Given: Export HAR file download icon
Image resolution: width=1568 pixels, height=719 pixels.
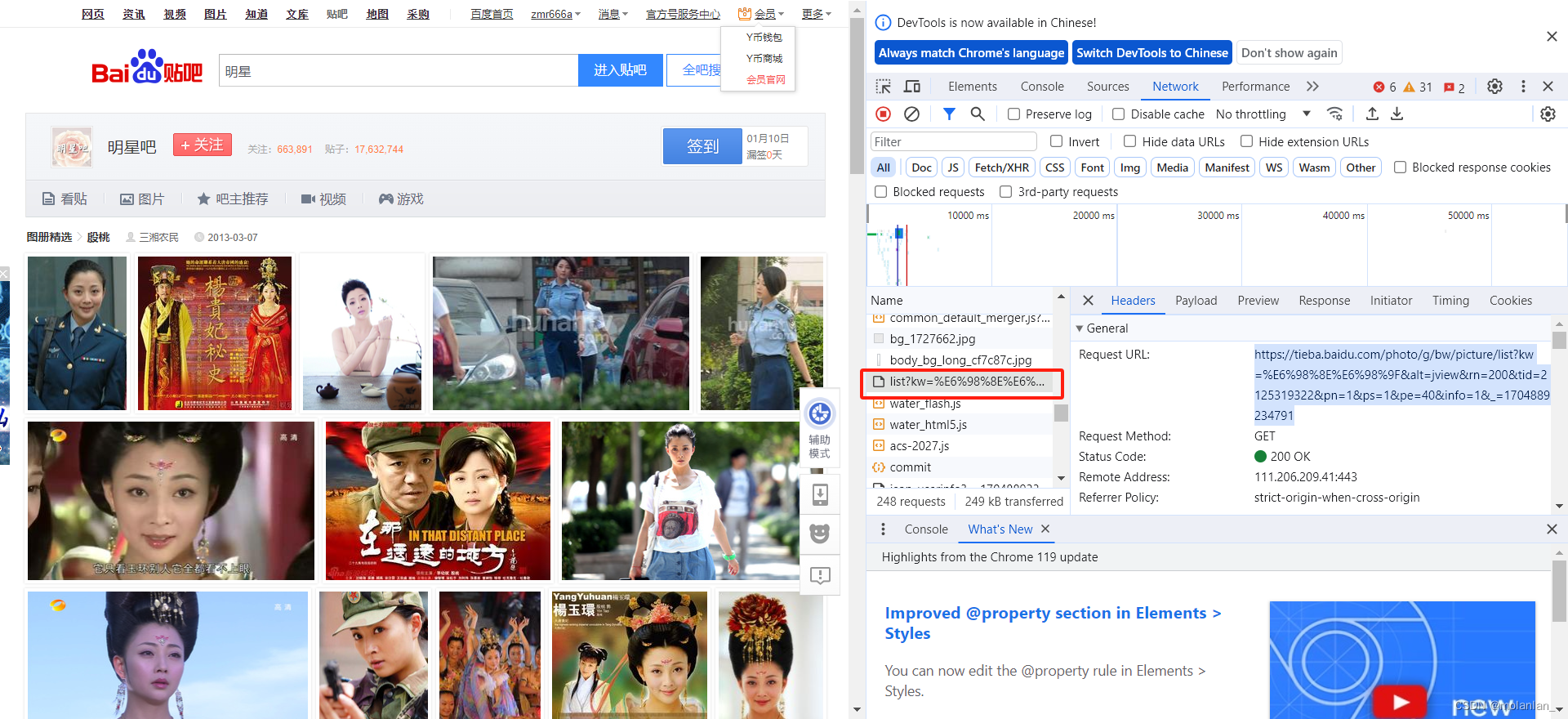Looking at the screenshot, I should pos(1397,114).
